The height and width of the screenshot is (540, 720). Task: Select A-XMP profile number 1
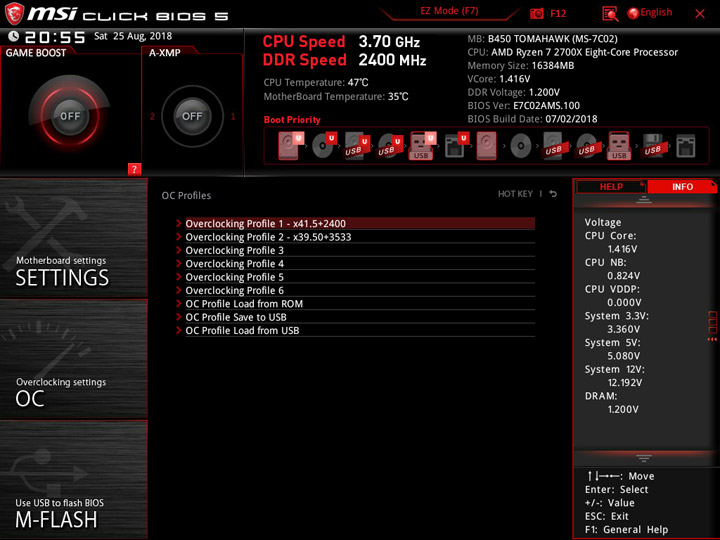point(233,116)
